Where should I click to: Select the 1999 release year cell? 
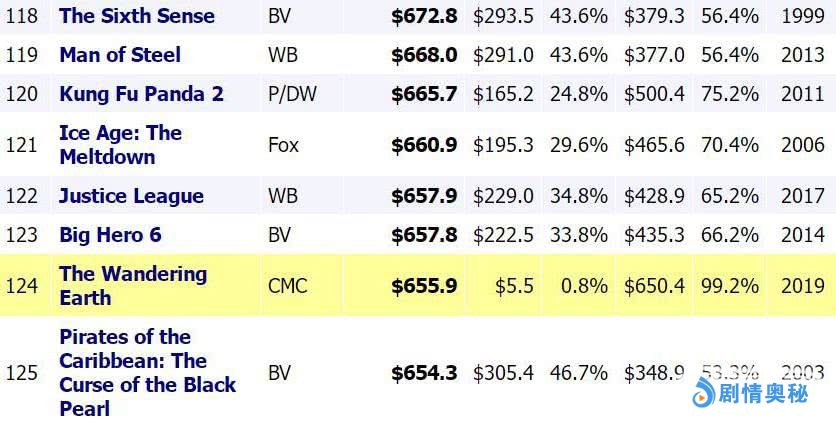click(802, 15)
